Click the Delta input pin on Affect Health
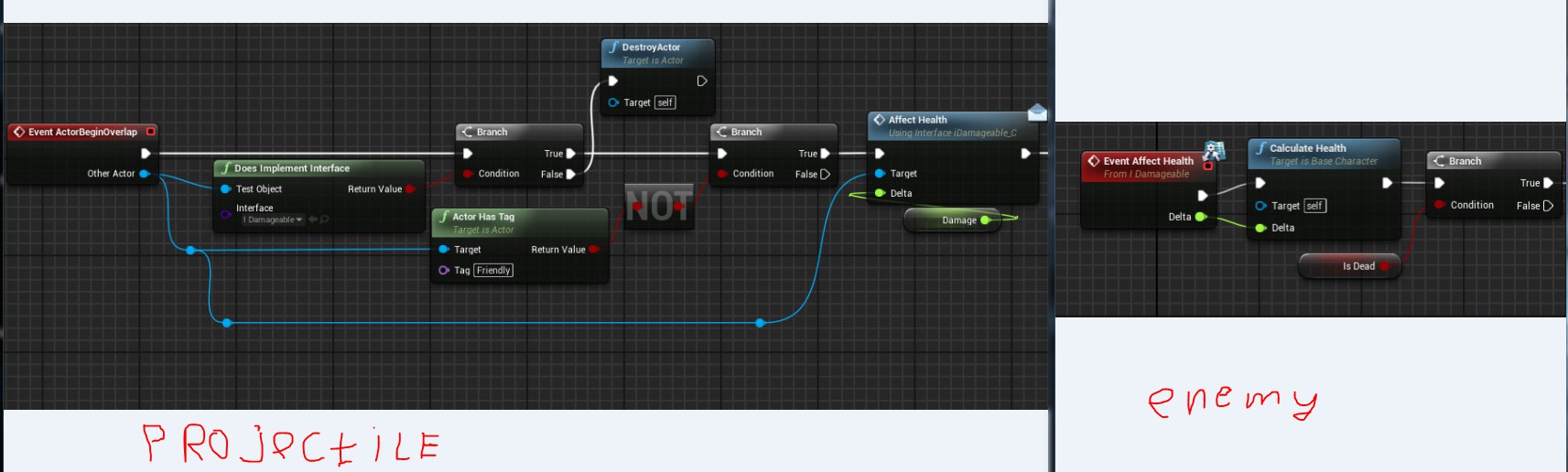 (880, 194)
